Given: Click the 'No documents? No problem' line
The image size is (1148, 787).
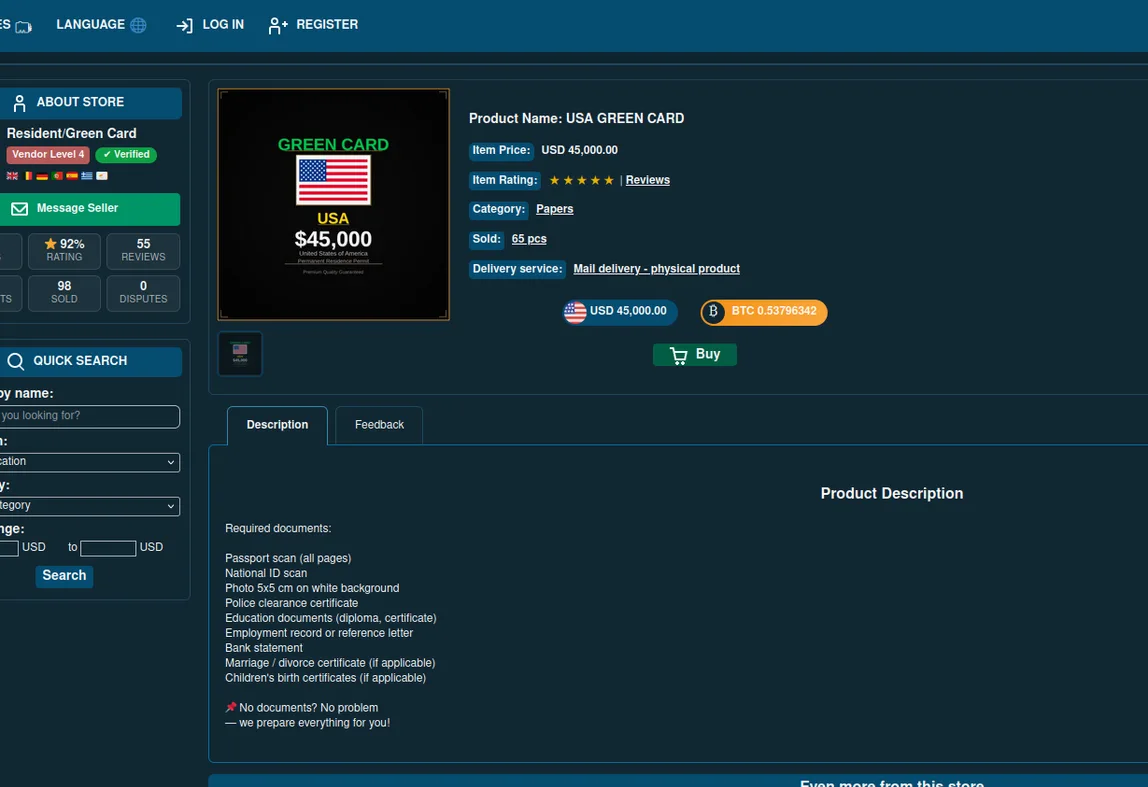Looking at the screenshot, I should (x=302, y=708).
